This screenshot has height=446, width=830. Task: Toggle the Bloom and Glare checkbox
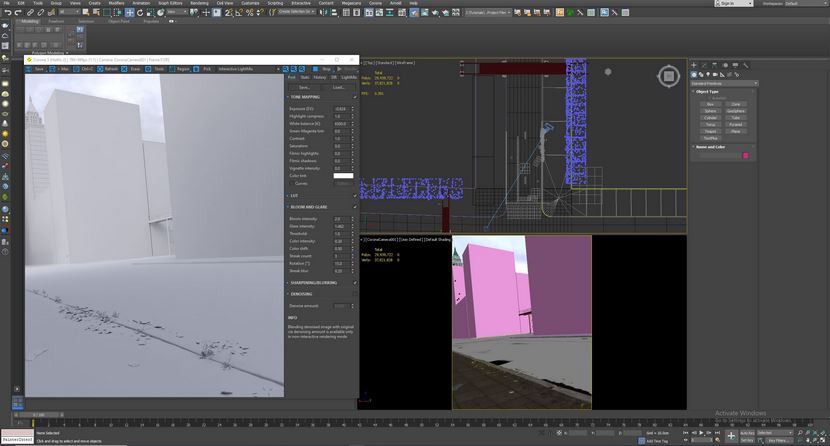pyautogui.click(x=355, y=207)
